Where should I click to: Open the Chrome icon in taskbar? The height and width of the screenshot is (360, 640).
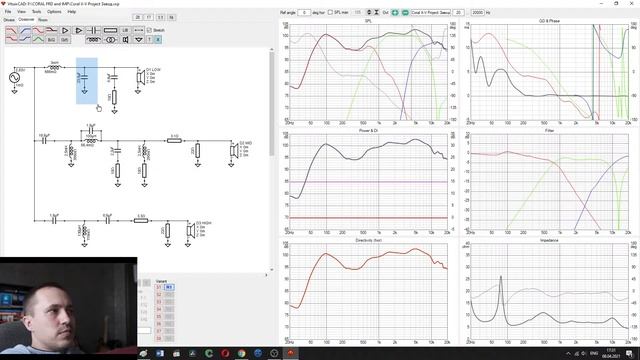click(x=241, y=353)
